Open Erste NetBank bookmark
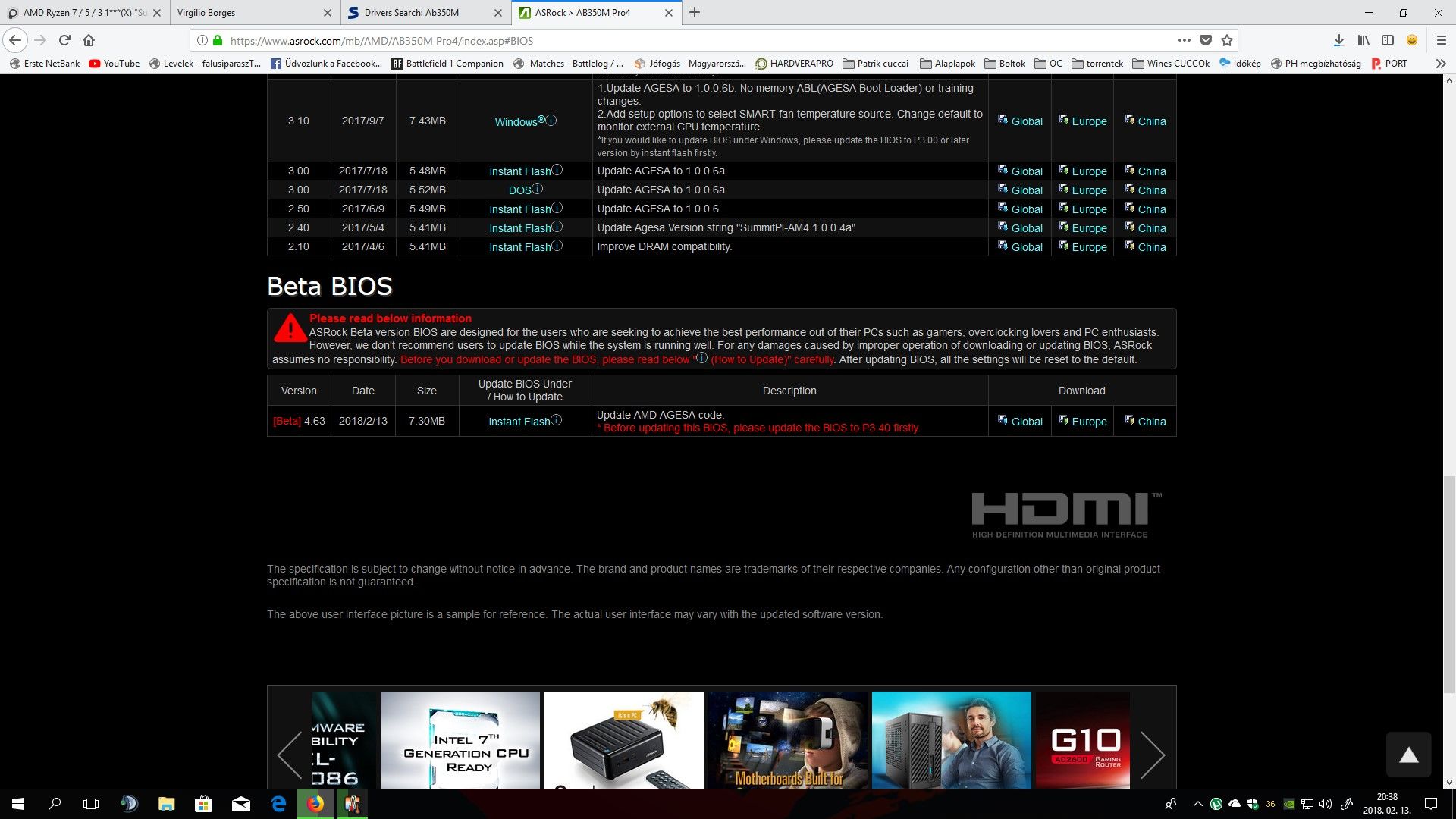The width and height of the screenshot is (1456, 819). (44, 64)
